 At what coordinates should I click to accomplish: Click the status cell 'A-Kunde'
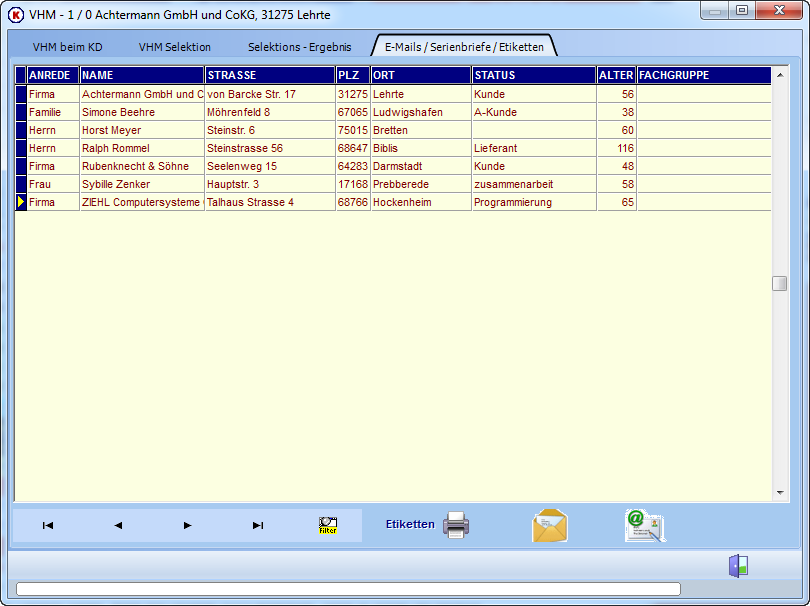pyautogui.click(x=534, y=112)
